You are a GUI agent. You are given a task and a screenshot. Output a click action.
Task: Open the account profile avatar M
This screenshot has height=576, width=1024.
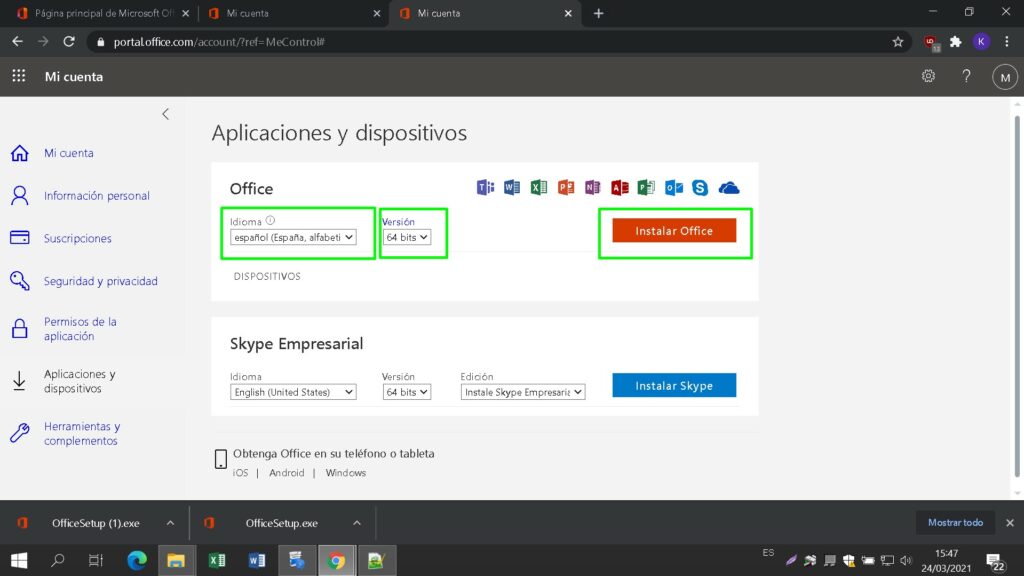click(x=1004, y=77)
